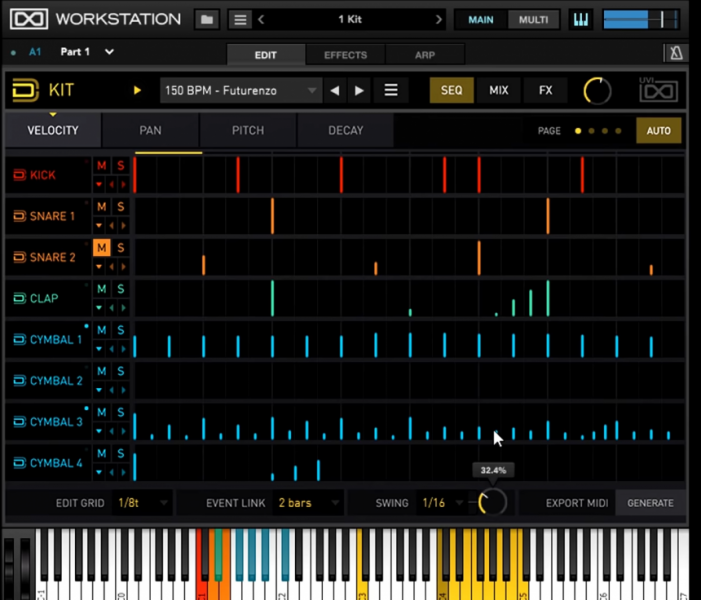Viewport: 701px width, 600px height.
Task: Unmute the SNARE 2 track
Action: click(x=101, y=248)
